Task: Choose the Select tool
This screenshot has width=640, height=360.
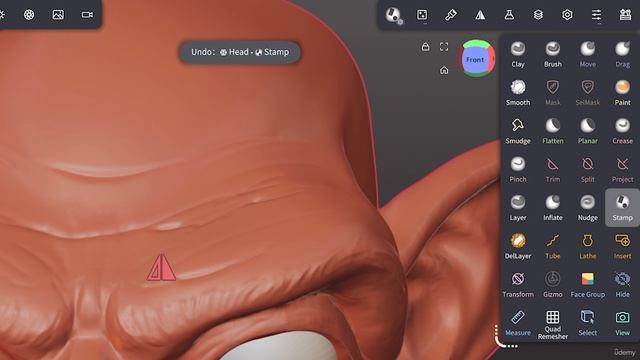Action: [x=587, y=323]
